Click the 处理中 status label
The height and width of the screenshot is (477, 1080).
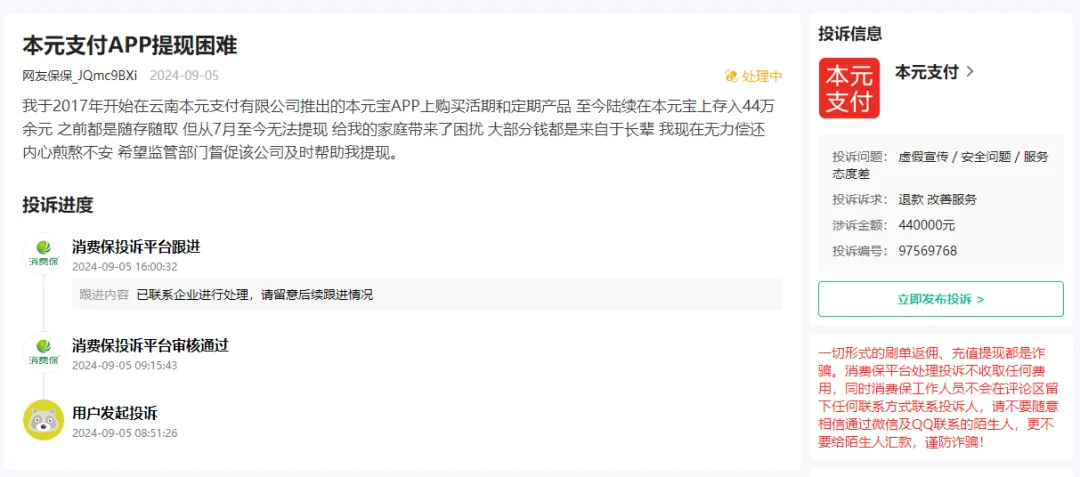coord(762,76)
